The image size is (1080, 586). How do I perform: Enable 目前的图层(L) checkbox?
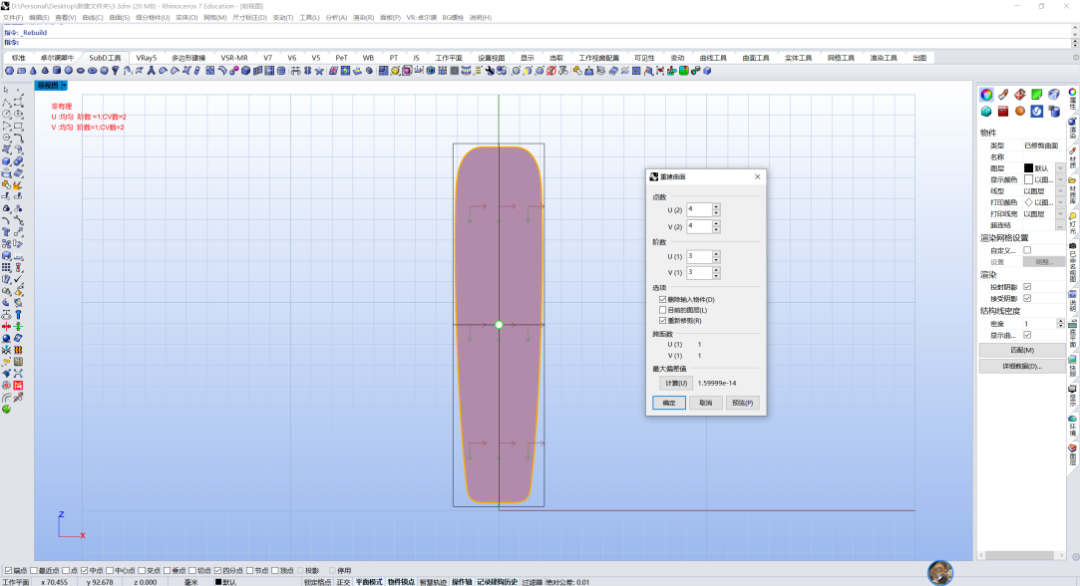click(x=663, y=310)
